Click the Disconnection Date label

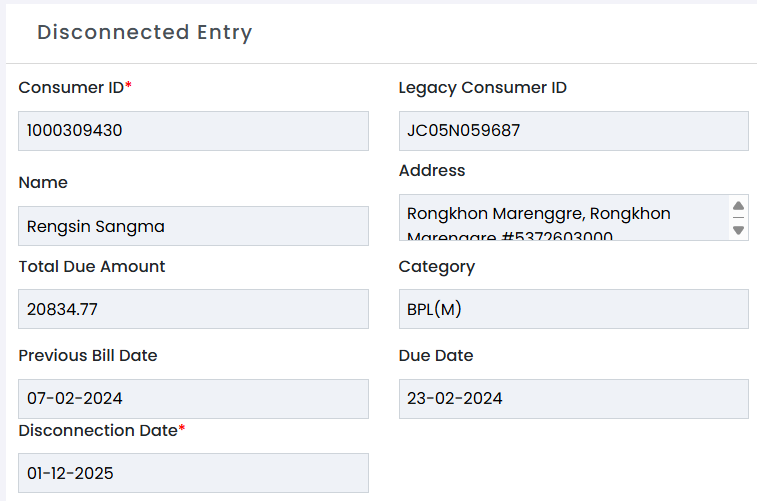tap(98, 430)
